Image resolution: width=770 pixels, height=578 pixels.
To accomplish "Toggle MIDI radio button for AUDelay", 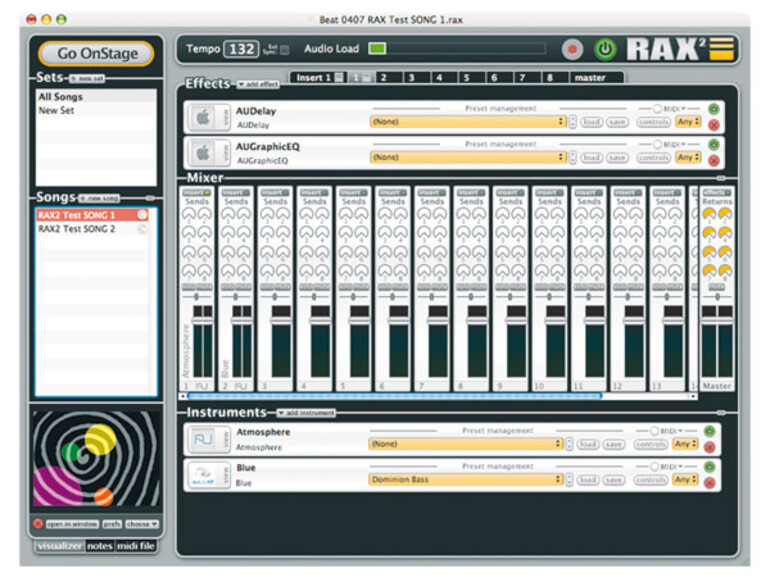I will click(x=658, y=108).
